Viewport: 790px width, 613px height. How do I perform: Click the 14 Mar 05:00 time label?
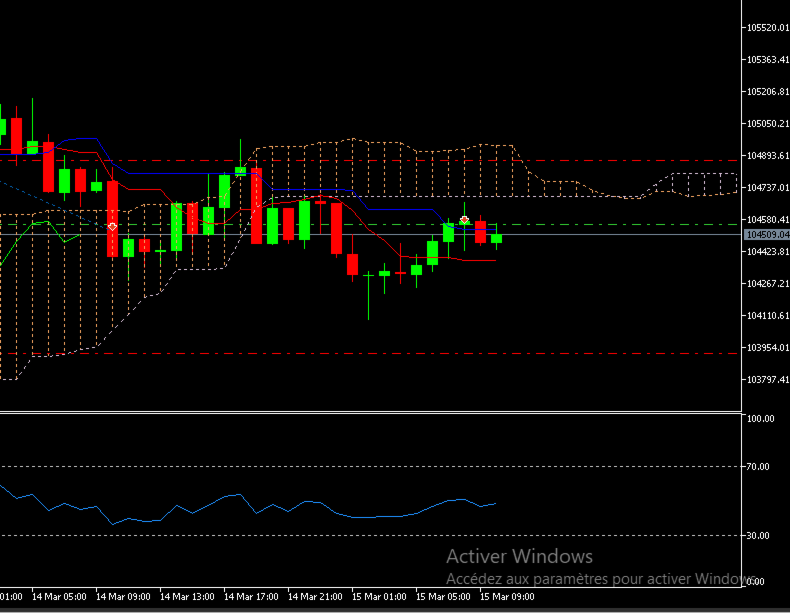(x=59, y=597)
